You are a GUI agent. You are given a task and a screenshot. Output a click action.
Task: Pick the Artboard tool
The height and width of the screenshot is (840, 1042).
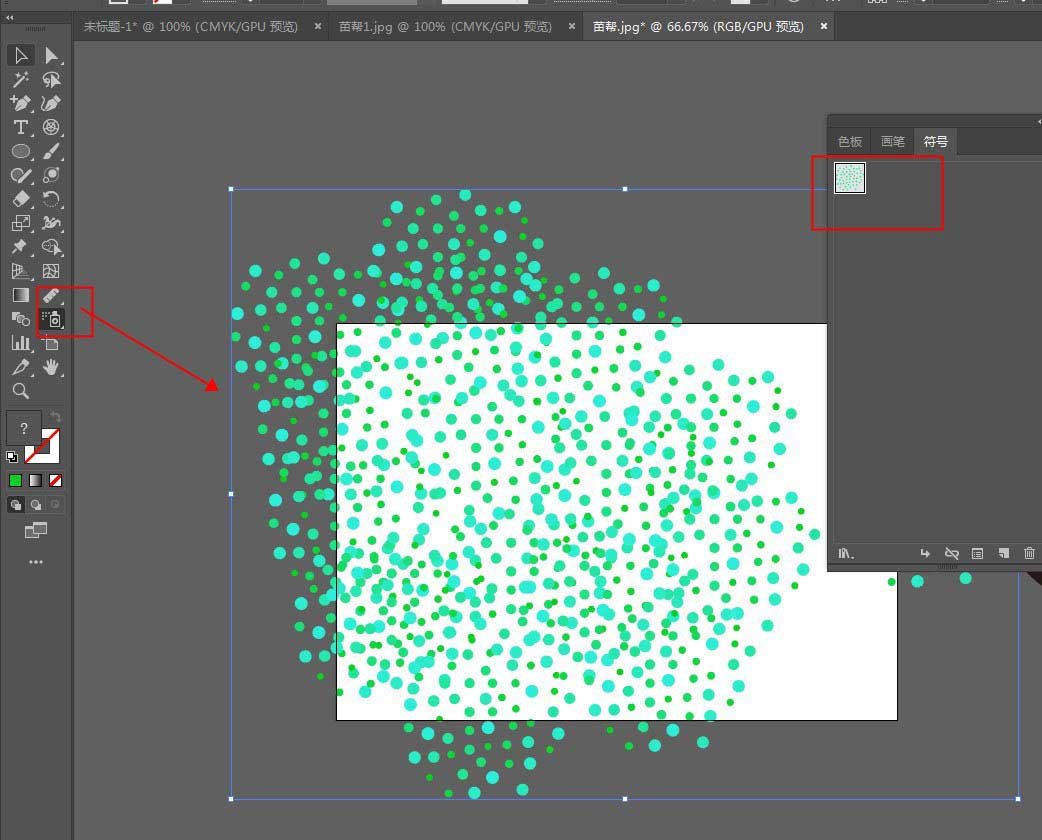coord(51,343)
